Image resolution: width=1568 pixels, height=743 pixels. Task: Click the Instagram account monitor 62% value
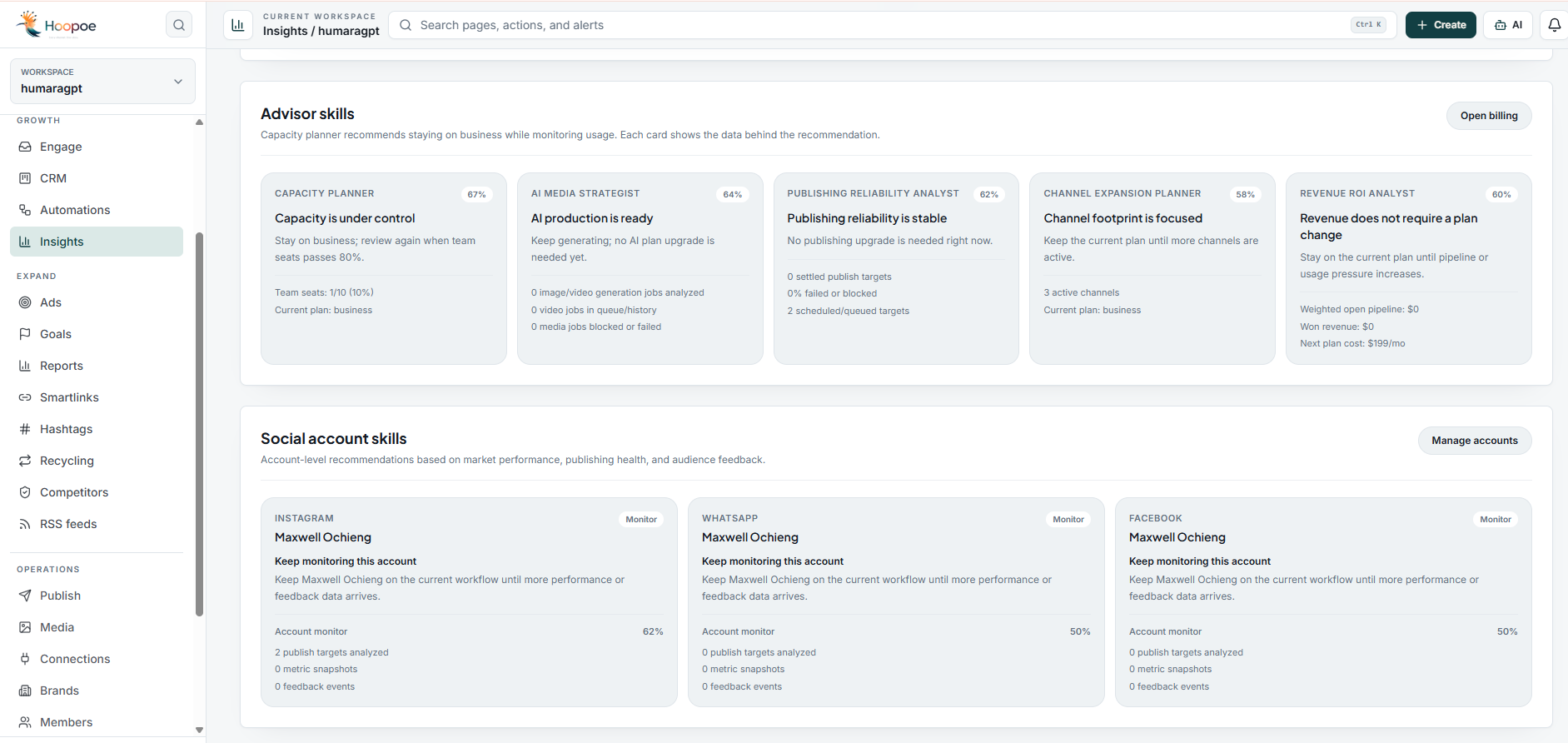coord(653,631)
